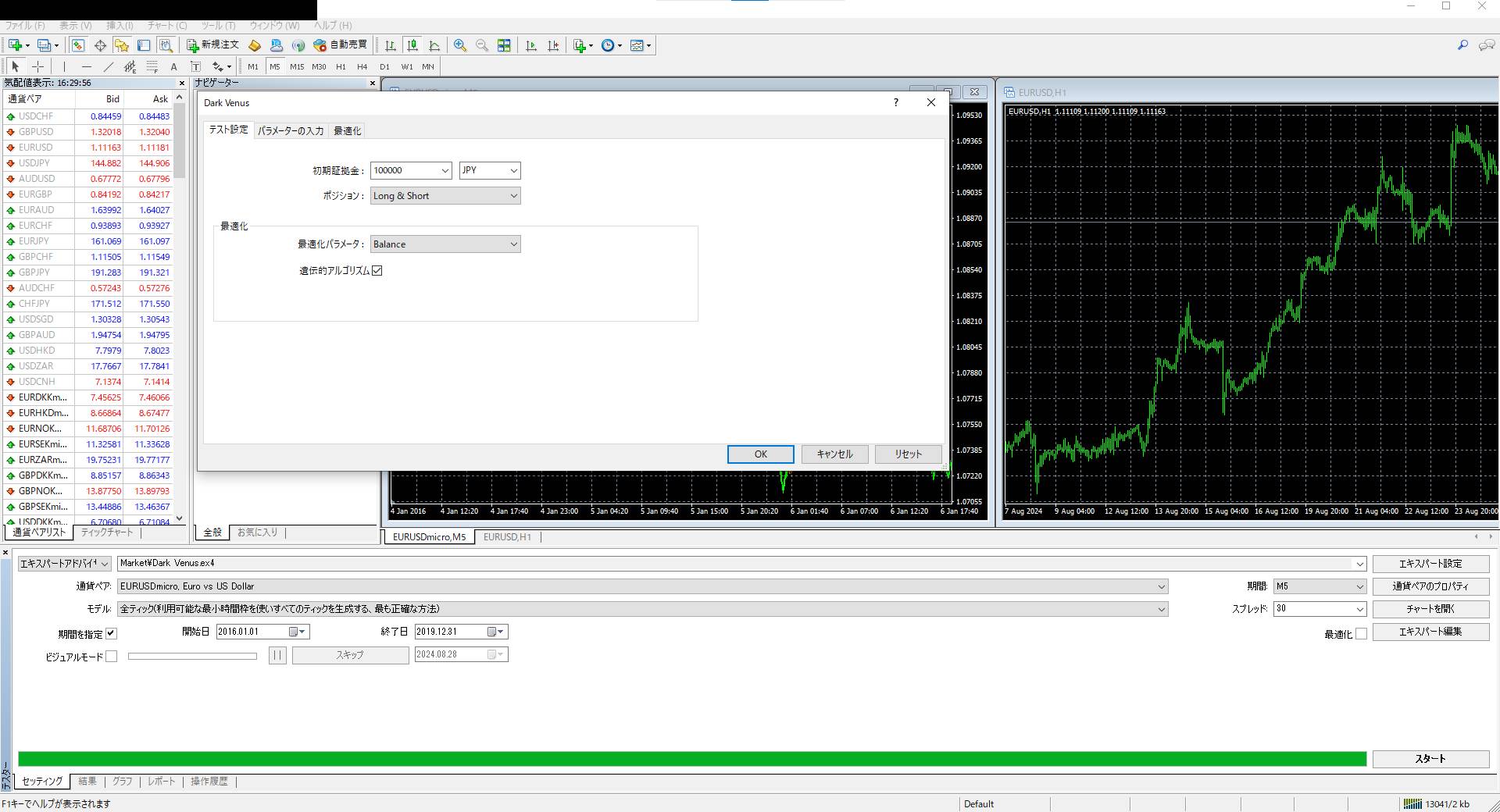Toggle the auto scroll chart icon

click(531, 45)
